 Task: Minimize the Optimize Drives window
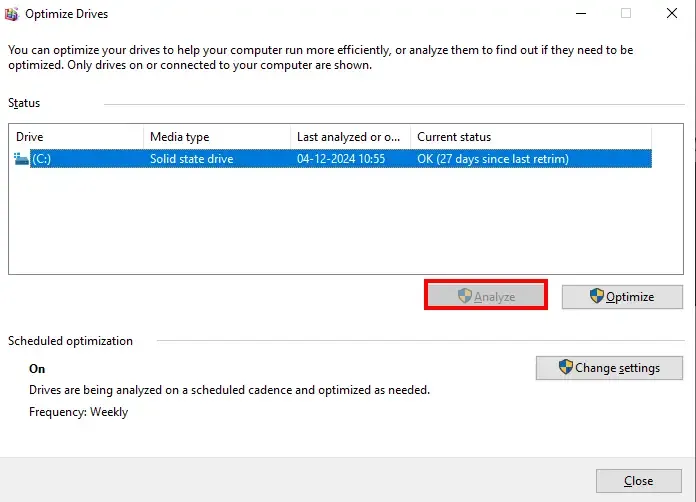(x=581, y=13)
